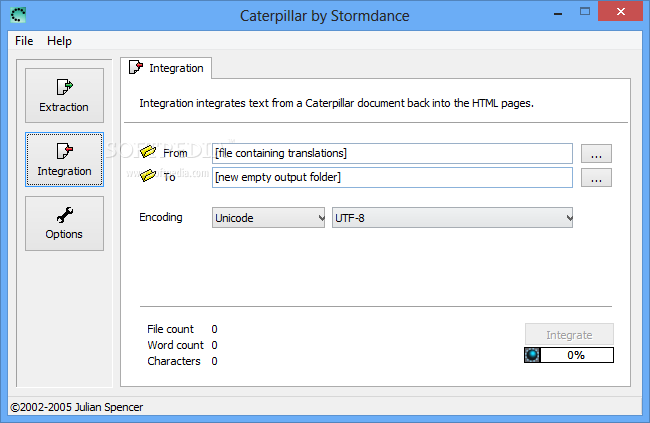Click the Integration tab document icon
This screenshot has width=650, height=423.
[x=136, y=68]
